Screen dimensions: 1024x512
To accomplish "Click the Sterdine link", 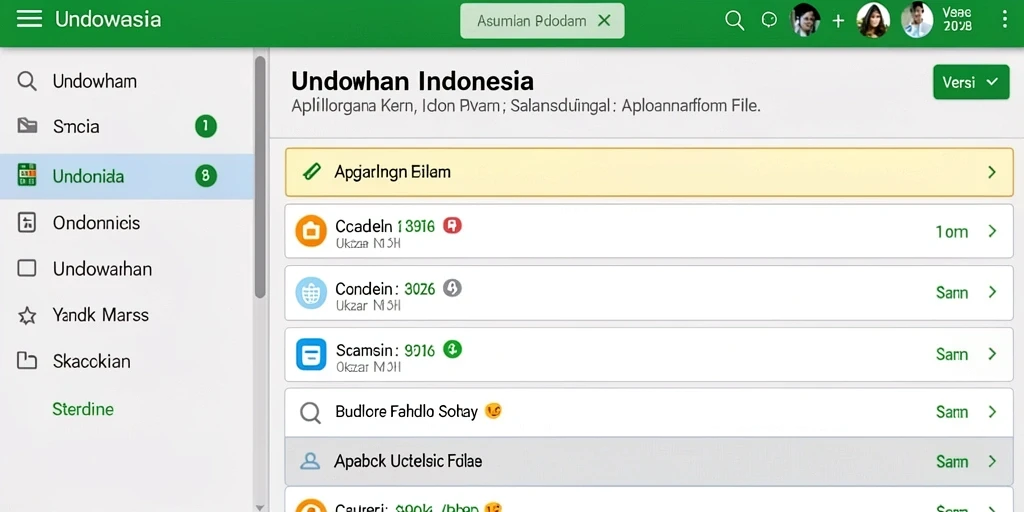I will pos(83,409).
